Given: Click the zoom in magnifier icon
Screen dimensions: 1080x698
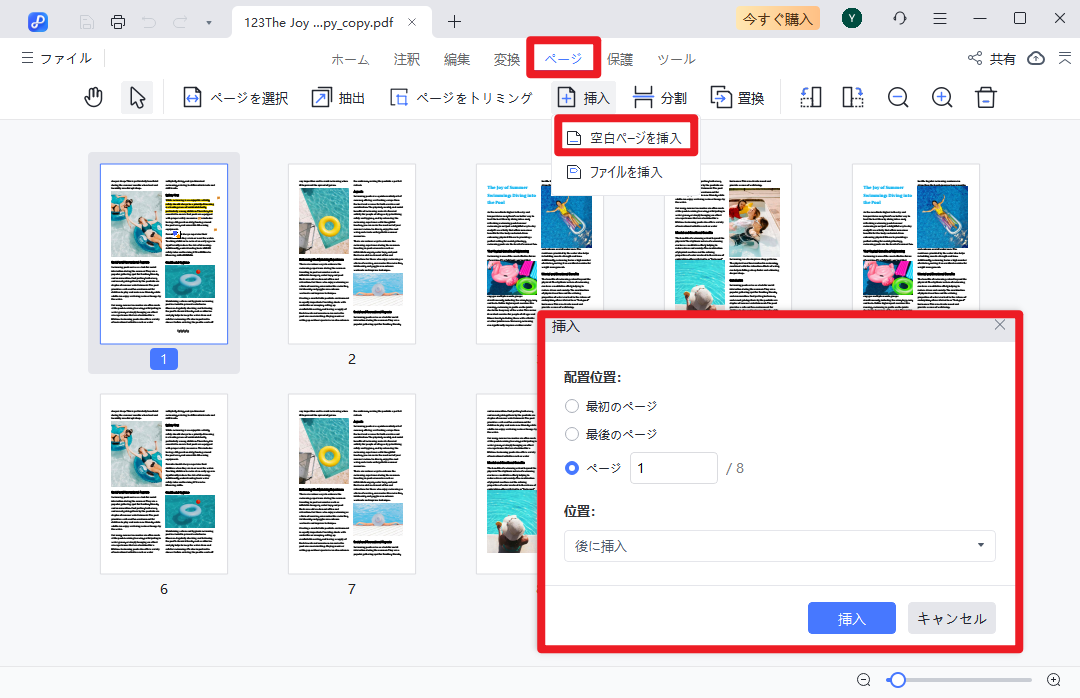Looking at the screenshot, I should [x=942, y=97].
